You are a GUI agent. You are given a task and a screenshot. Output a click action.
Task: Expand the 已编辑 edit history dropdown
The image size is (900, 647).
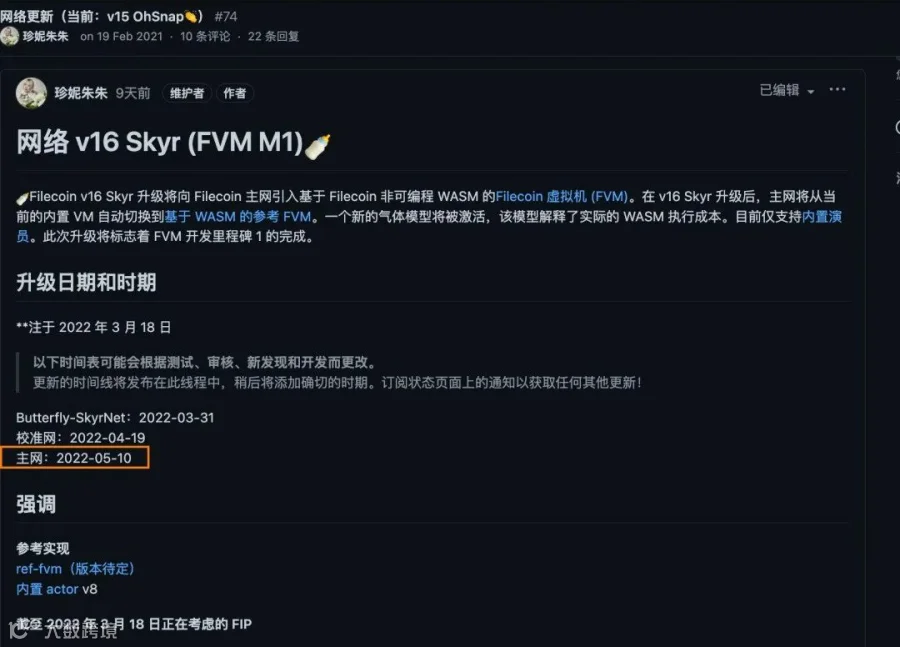pos(786,90)
